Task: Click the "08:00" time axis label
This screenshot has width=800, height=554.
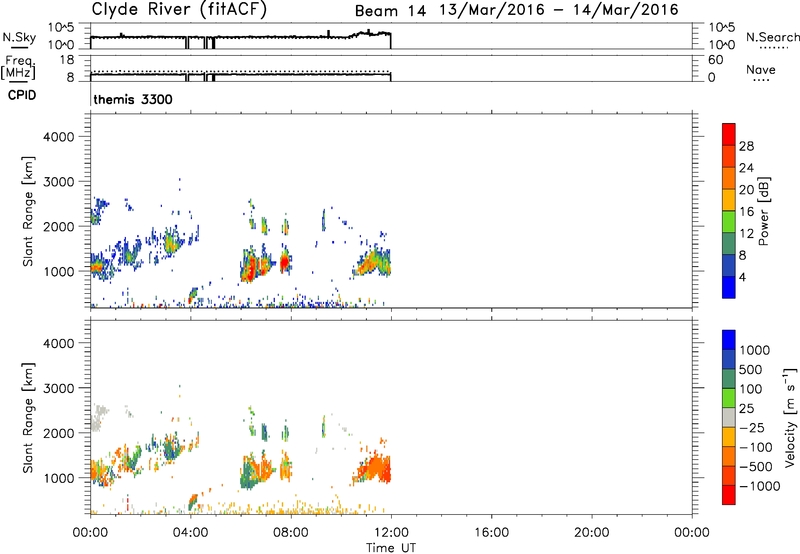Action: pyautogui.click(x=291, y=533)
